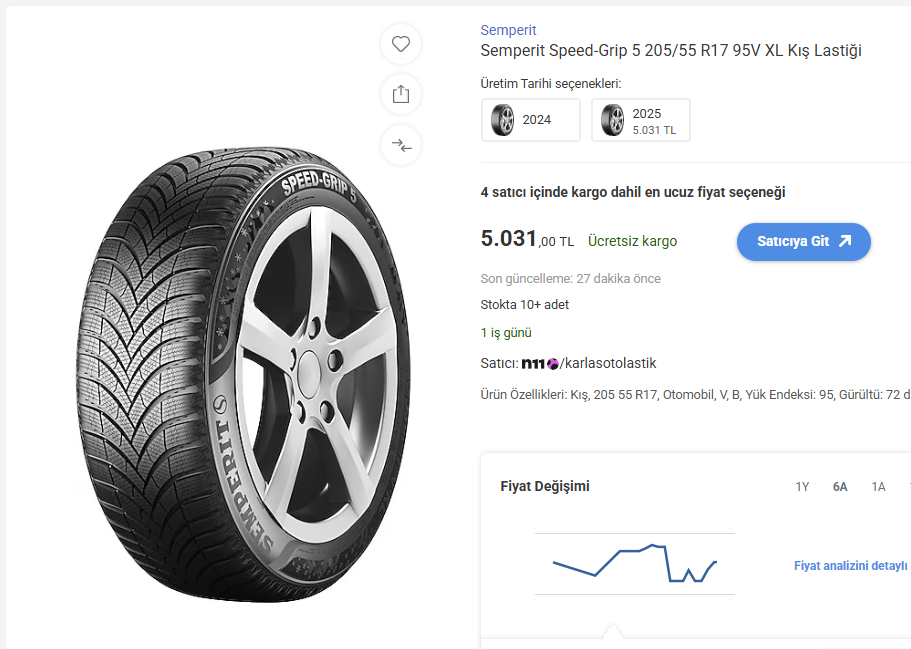Click the karlasotolastik seller name

coord(610,363)
